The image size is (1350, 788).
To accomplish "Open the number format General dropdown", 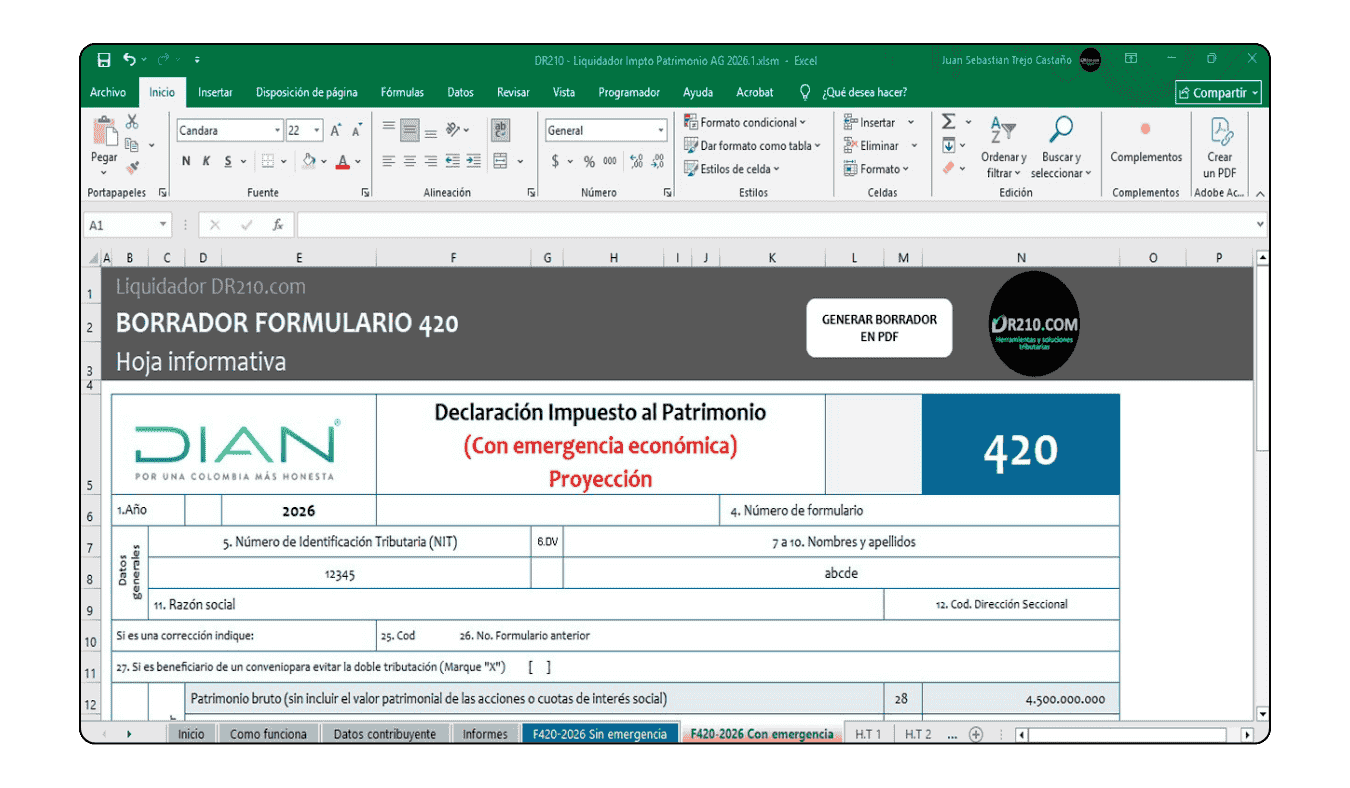I will tap(661, 130).
